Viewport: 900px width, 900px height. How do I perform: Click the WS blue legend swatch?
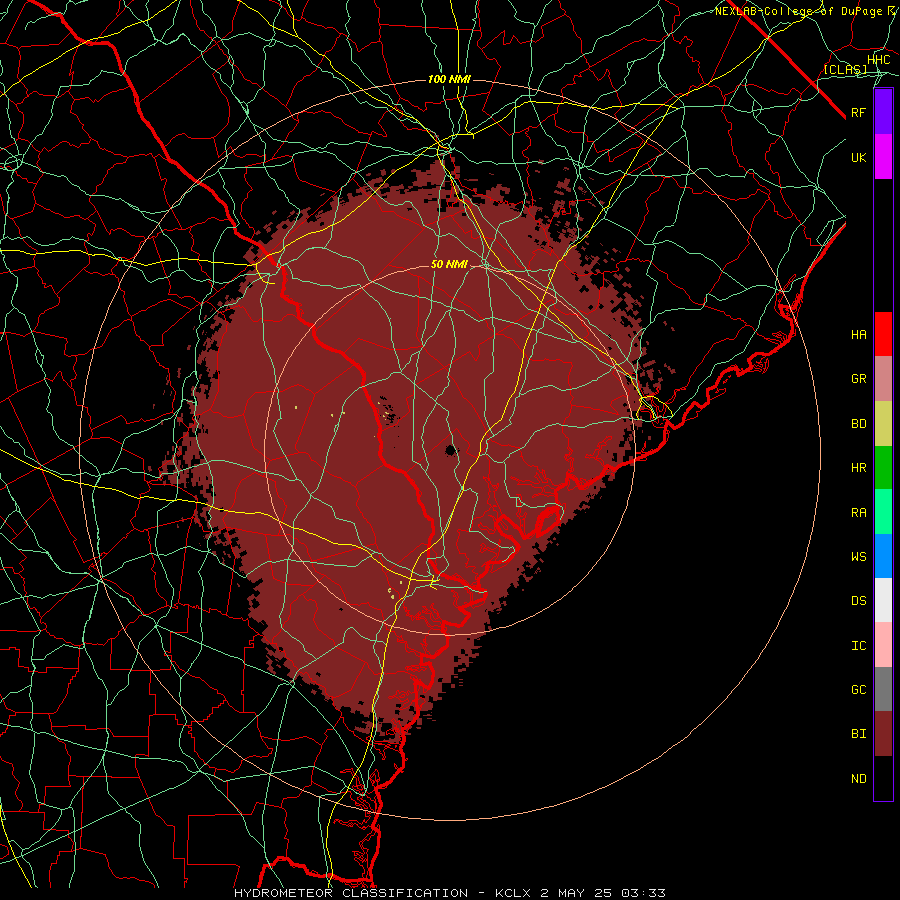point(883,556)
